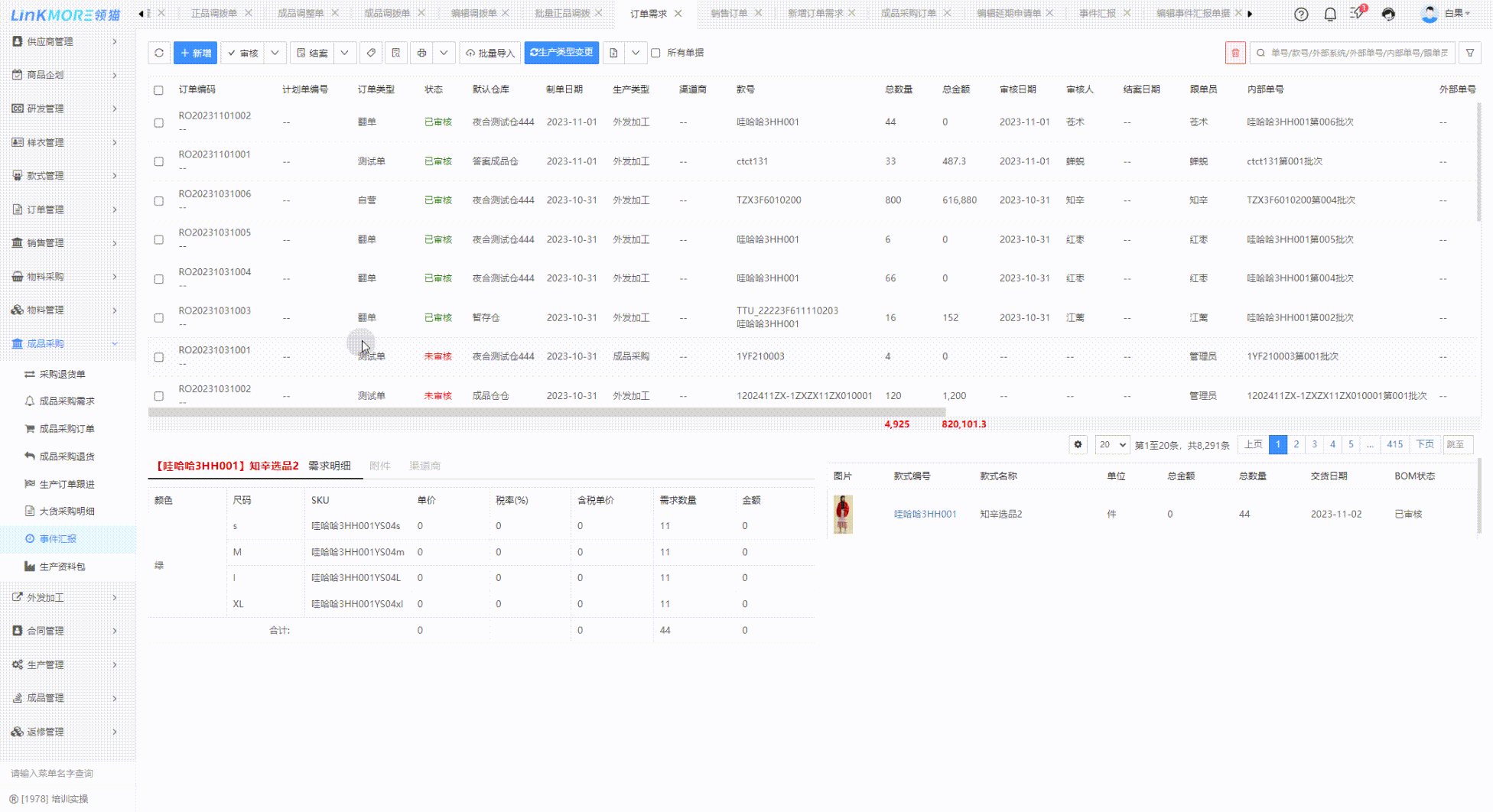Open the filter funnel icon
The image size is (1493, 812).
[x=1469, y=53]
